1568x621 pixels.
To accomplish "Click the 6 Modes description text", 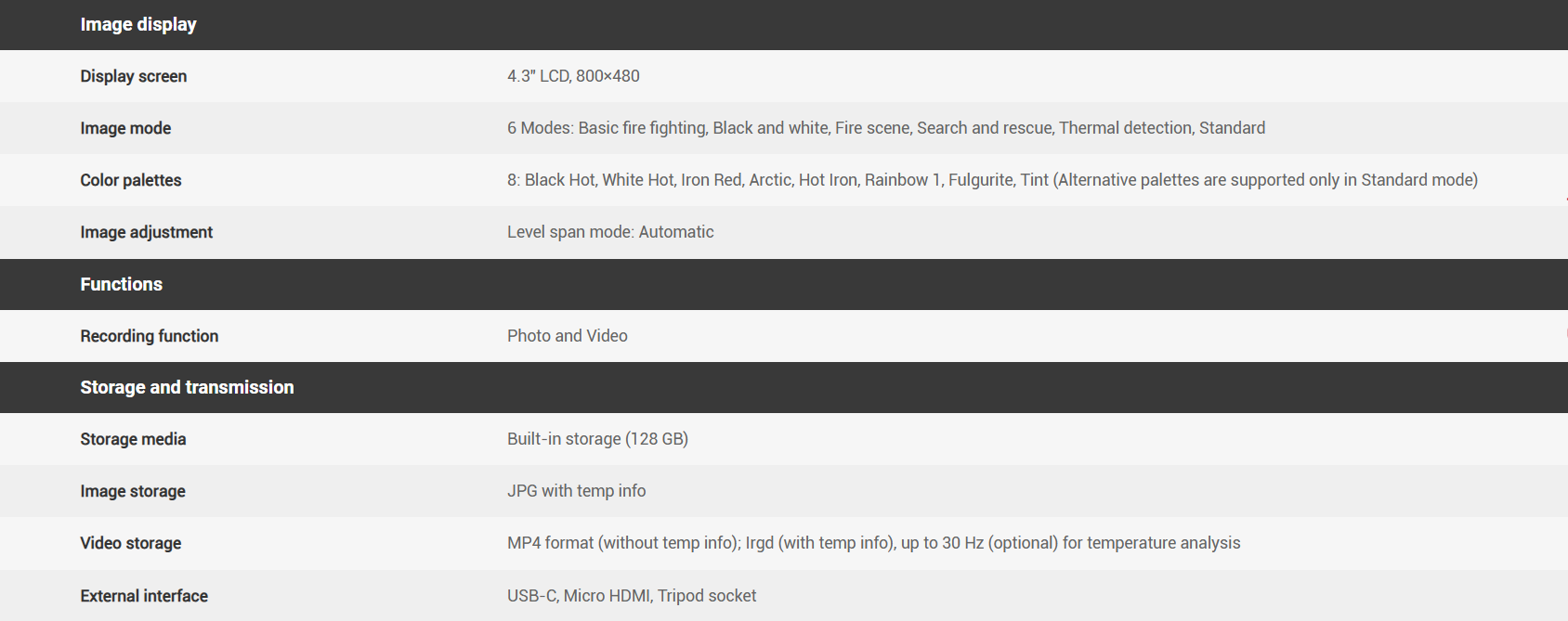I will [x=885, y=128].
